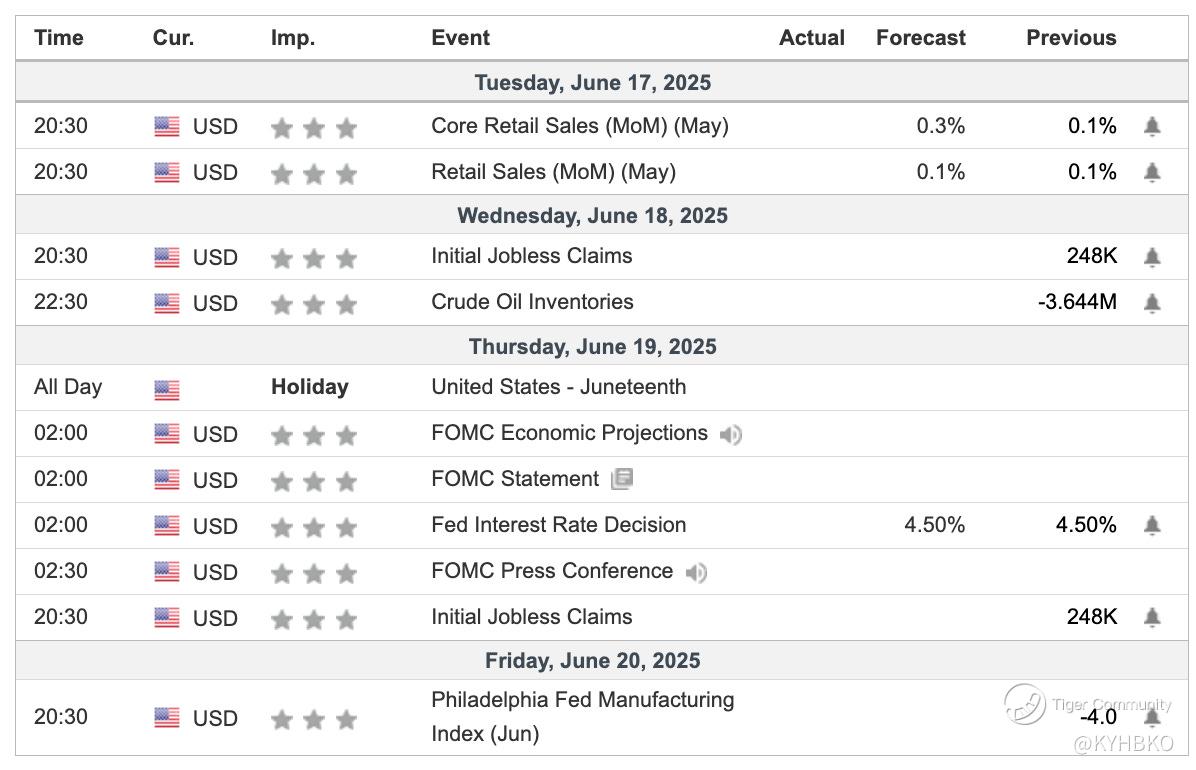
Task: Click the Tiger Community watermark logo
Action: tap(1025, 704)
